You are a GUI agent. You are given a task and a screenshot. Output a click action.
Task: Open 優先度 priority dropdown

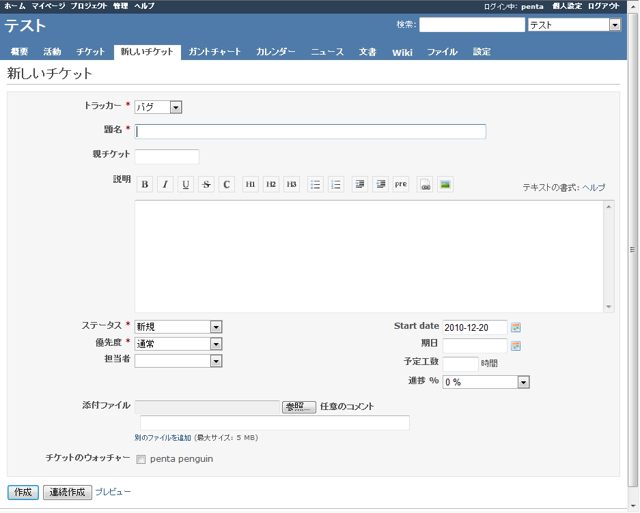click(178, 344)
